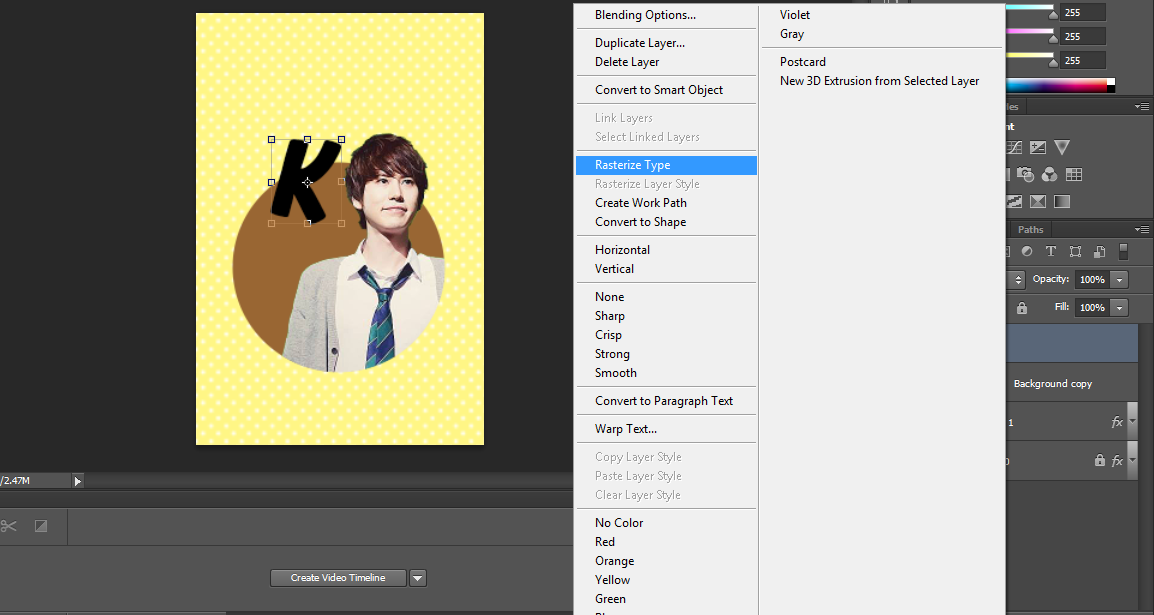The image size is (1154, 615).
Task: Open the Fill percentage dropdown arrow
Action: pos(1120,308)
